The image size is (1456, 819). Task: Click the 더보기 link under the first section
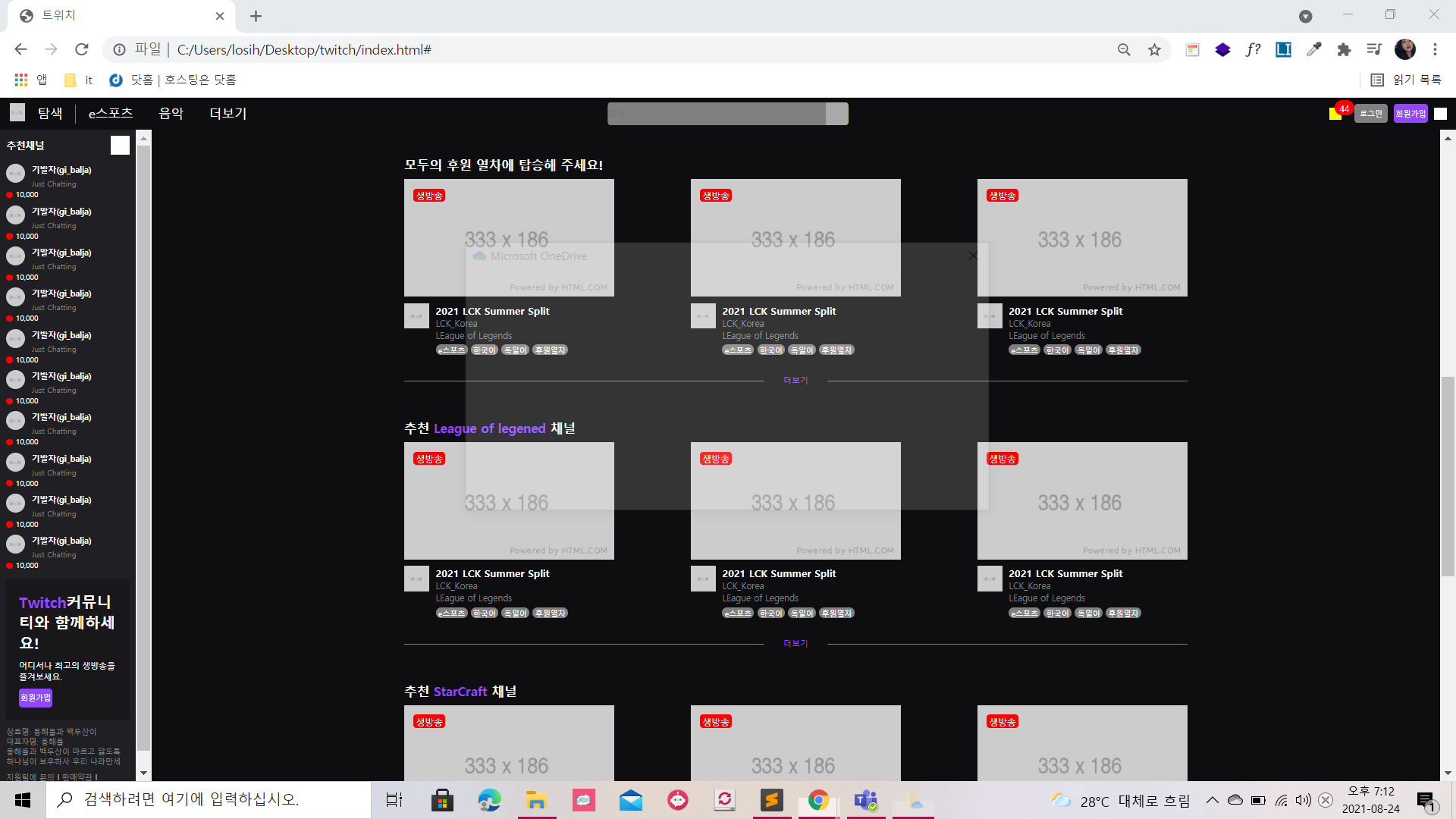(x=795, y=380)
